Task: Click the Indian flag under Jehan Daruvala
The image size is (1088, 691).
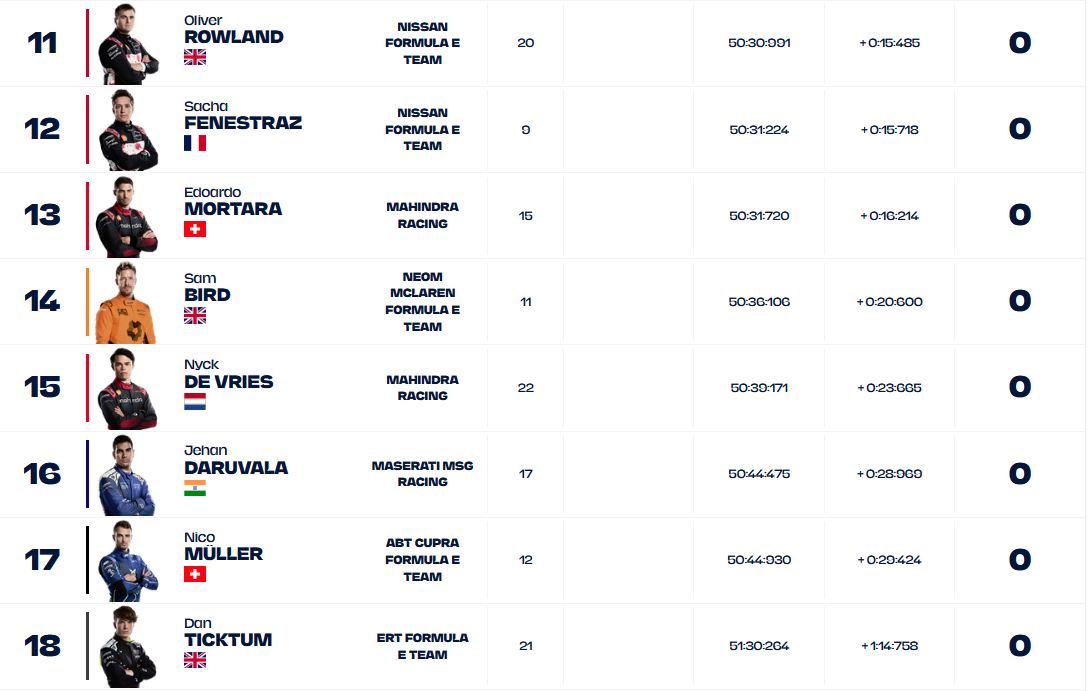Action: coord(195,487)
